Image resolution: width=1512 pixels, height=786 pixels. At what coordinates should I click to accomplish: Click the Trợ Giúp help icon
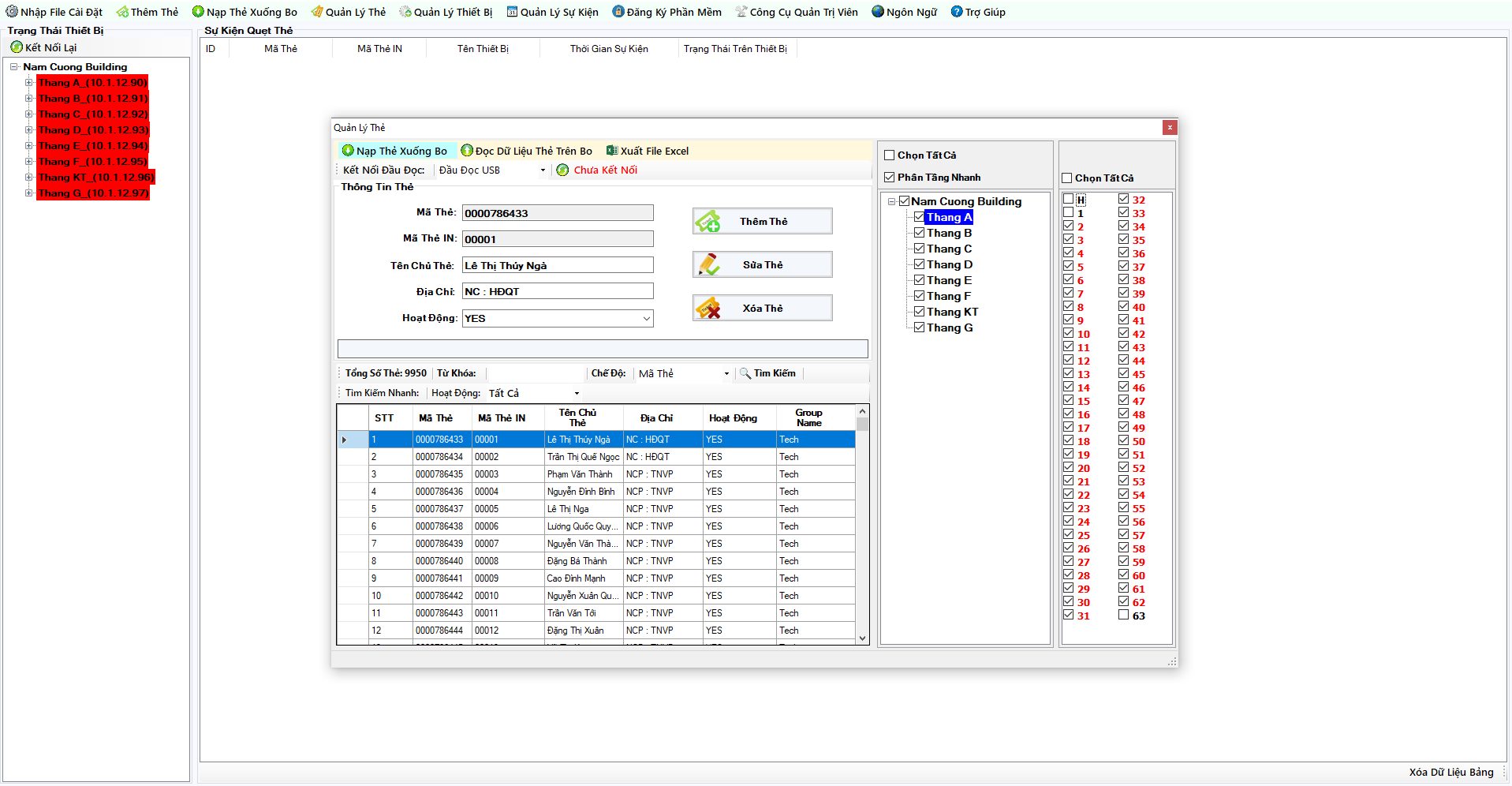tap(957, 12)
